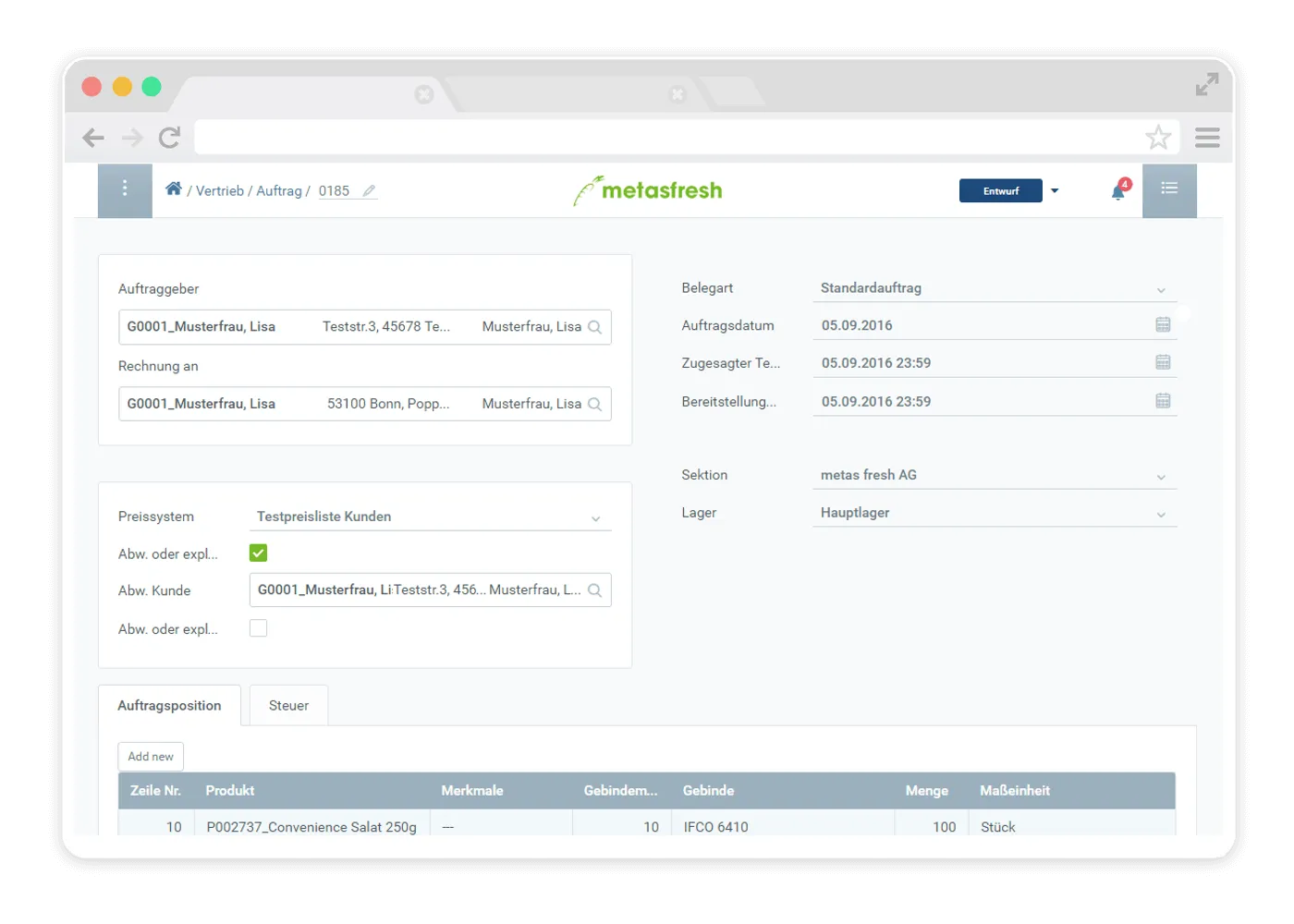The height and width of the screenshot is (924, 1294).
Task: Open the side list panel icon
Action: [1169, 190]
